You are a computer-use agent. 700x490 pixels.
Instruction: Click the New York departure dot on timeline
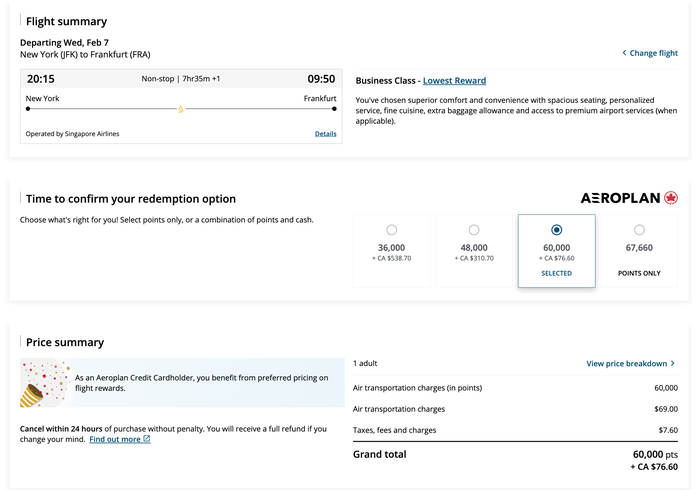tap(28, 109)
